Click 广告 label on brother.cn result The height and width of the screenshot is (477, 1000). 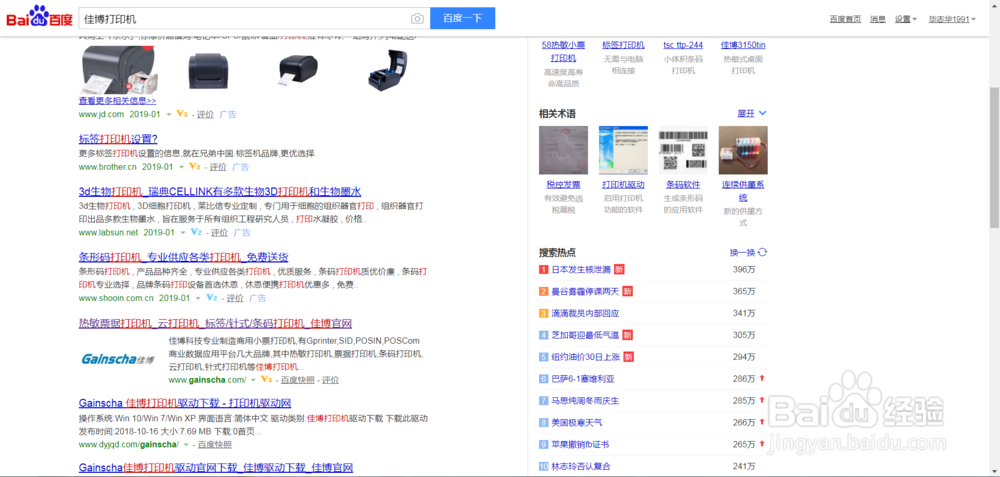click(240, 167)
